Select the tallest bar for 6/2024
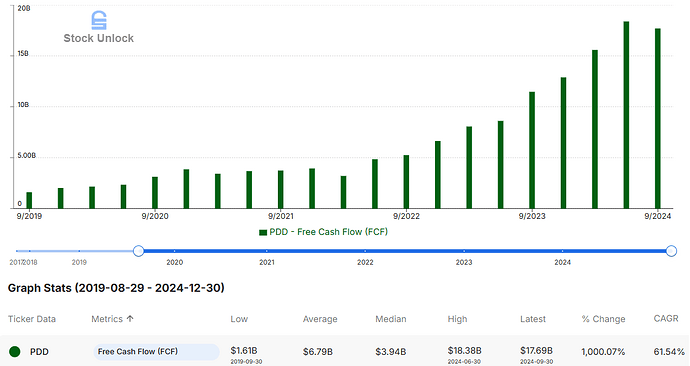This screenshot has height=366, width=690. [x=626, y=115]
